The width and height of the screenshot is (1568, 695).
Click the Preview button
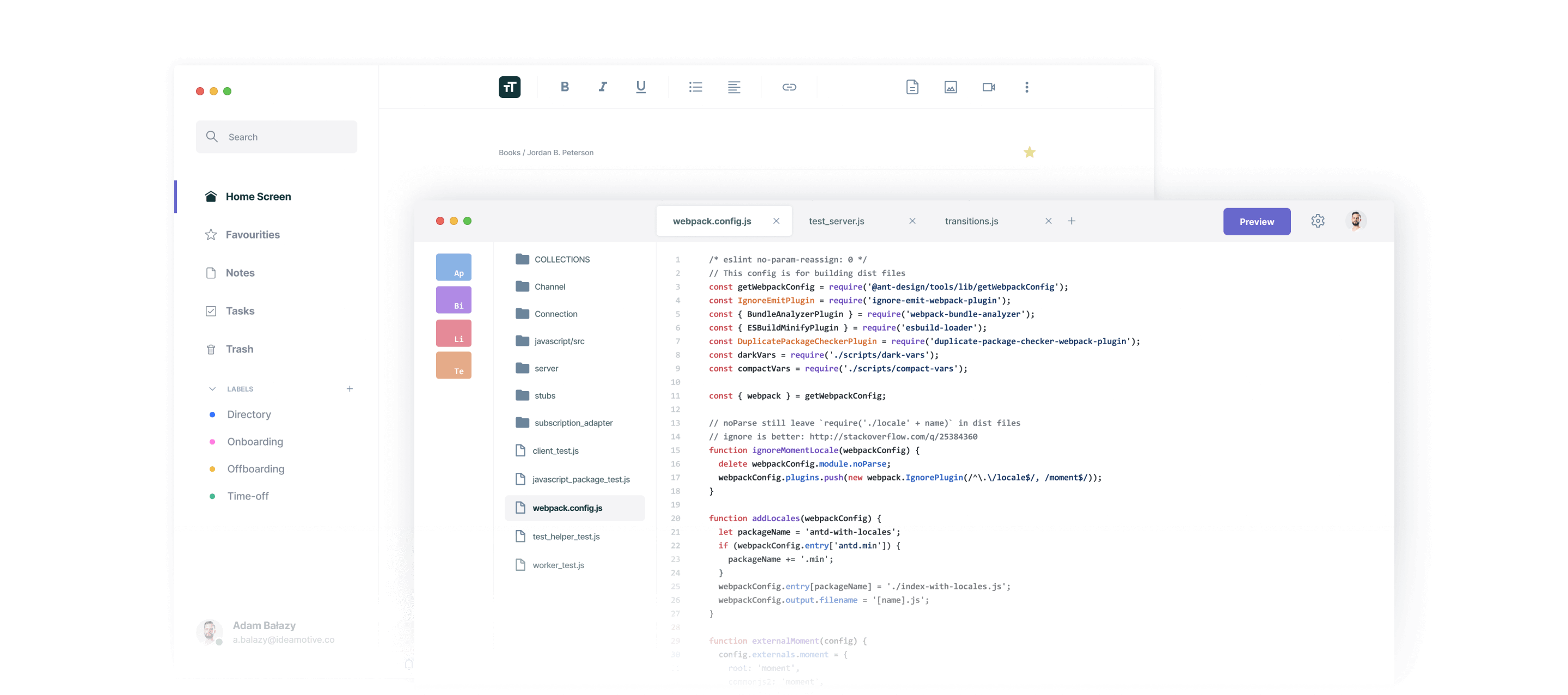click(x=1257, y=222)
